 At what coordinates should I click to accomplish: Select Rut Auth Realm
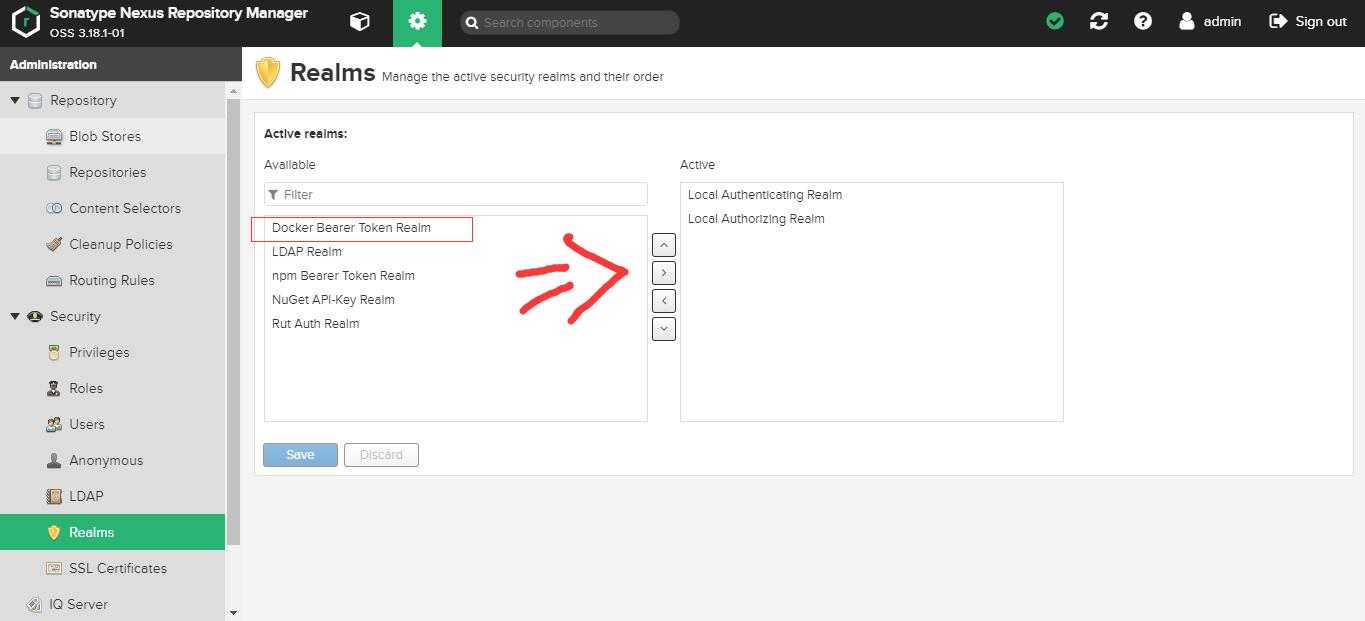click(x=456, y=324)
